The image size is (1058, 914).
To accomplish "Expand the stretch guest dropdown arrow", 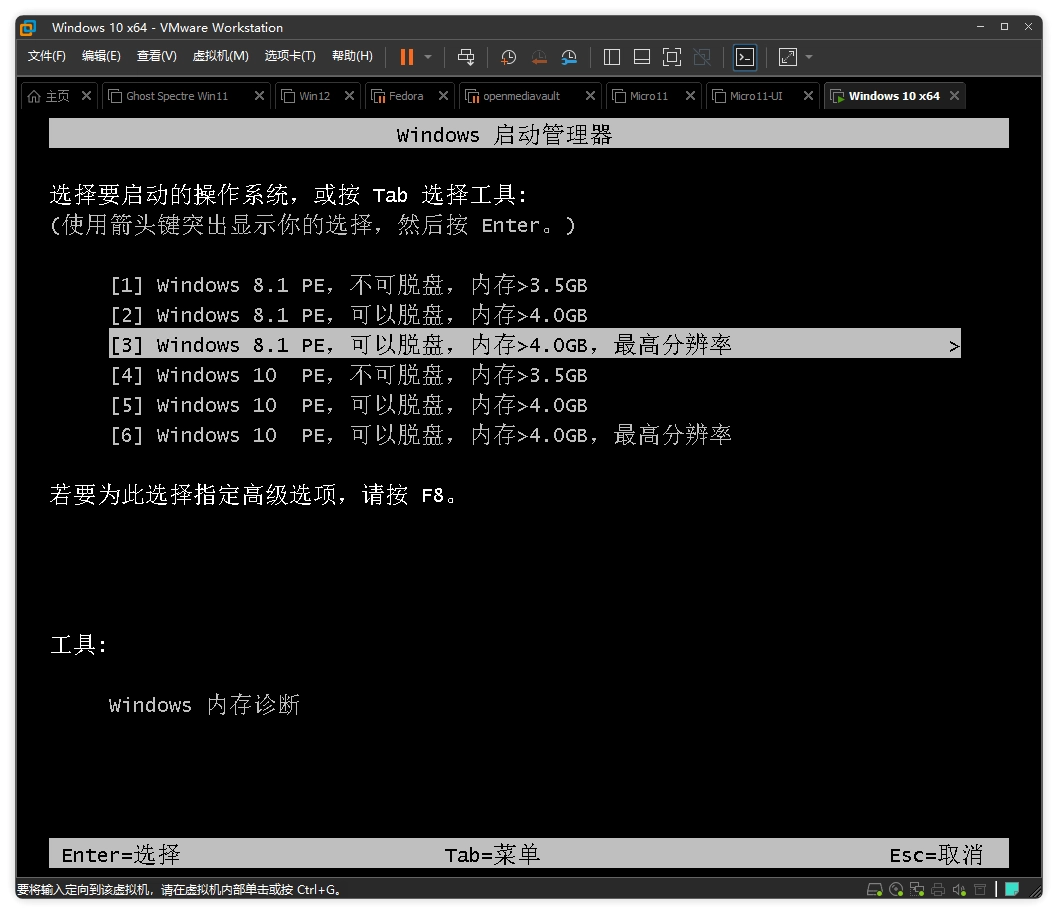I will click(809, 57).
